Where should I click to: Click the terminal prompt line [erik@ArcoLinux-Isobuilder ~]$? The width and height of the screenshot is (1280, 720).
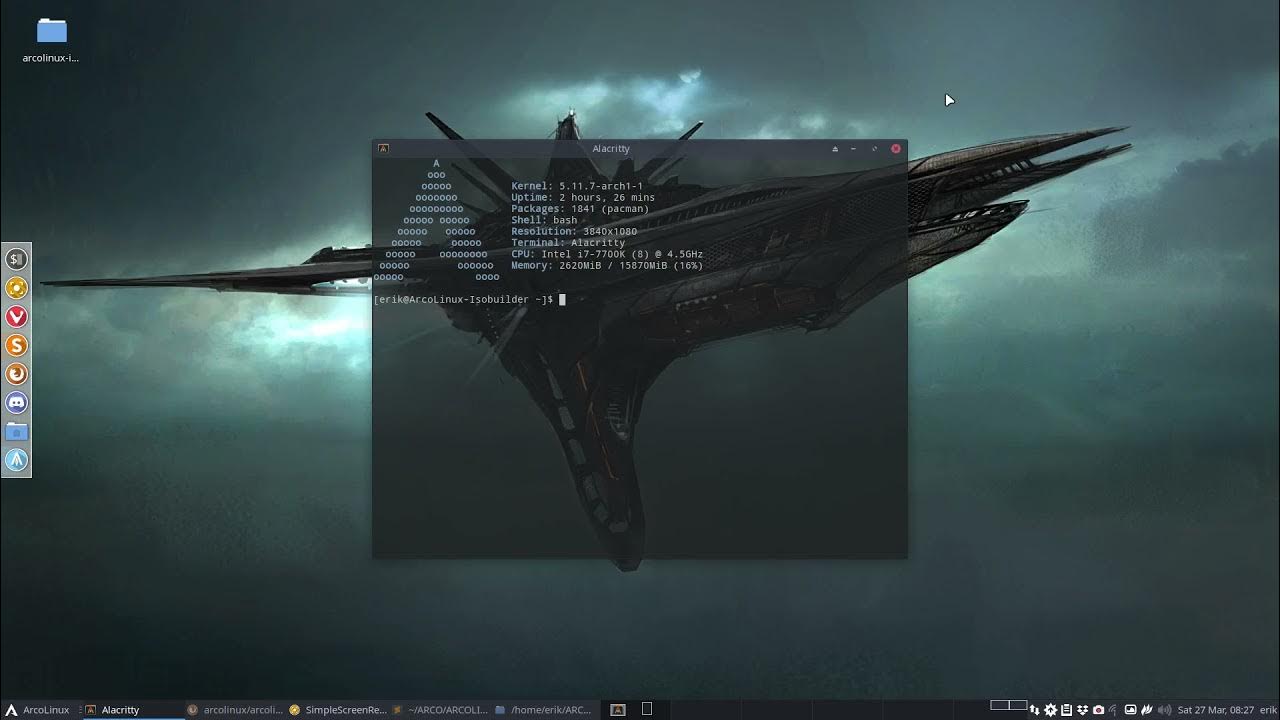point(463,299)
